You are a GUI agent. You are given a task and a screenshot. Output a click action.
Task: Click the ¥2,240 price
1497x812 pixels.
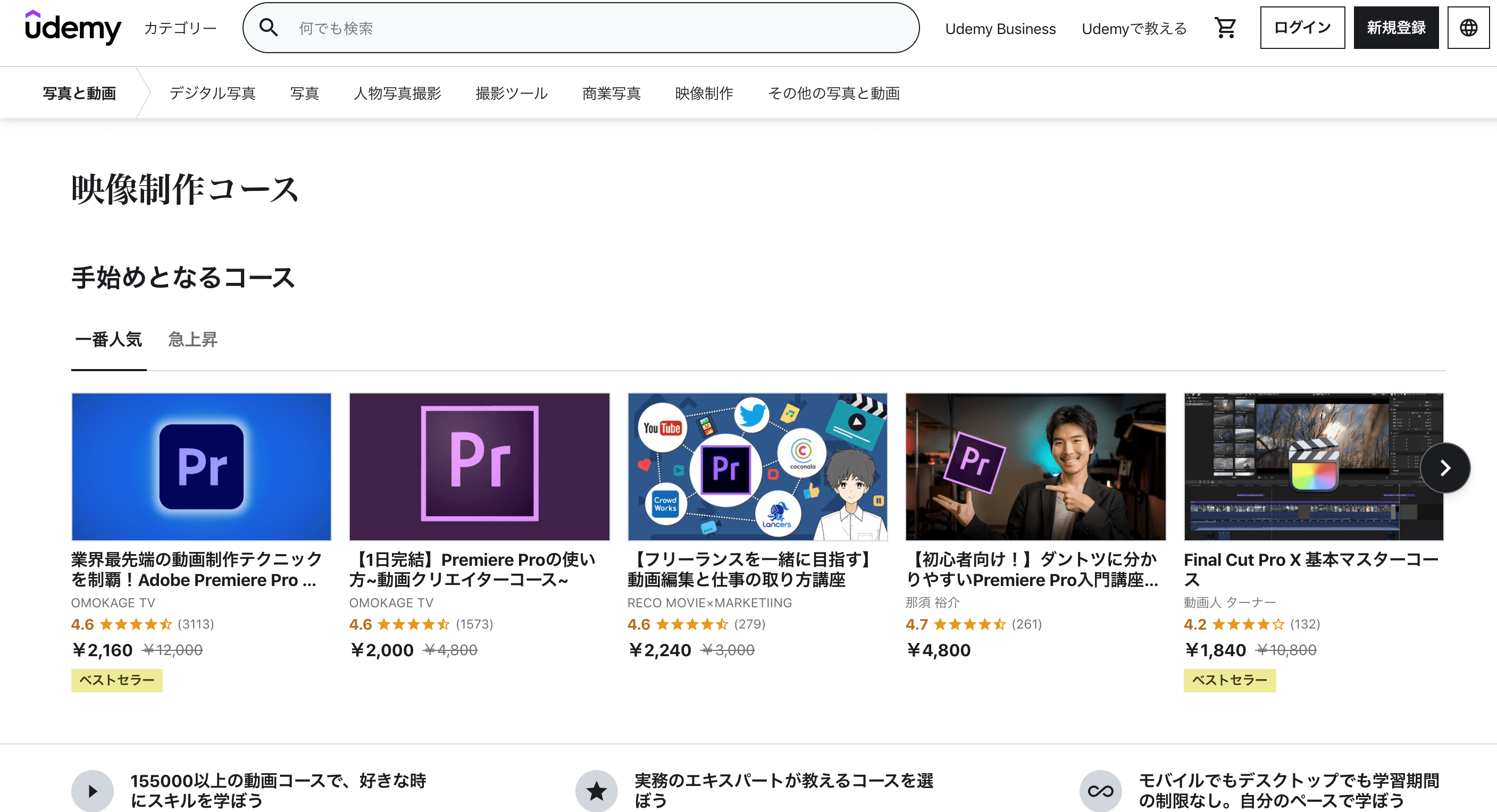[659, 650]
